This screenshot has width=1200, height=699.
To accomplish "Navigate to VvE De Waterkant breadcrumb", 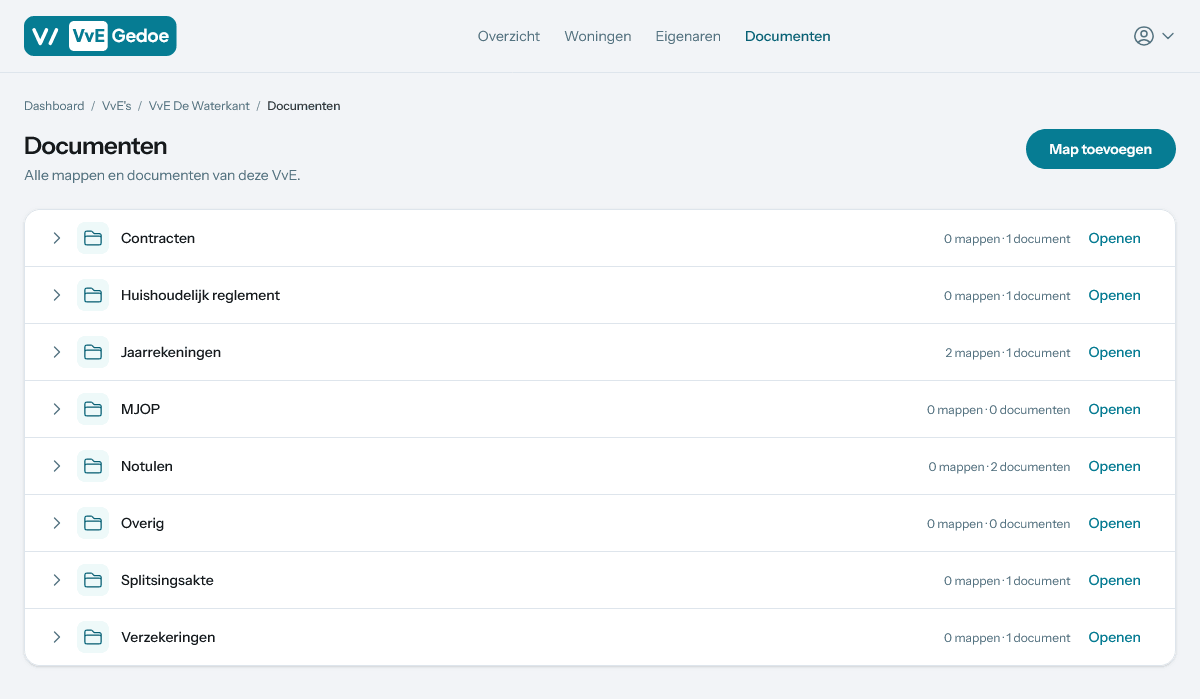I will pyautogui.click(x=199, y=106).
